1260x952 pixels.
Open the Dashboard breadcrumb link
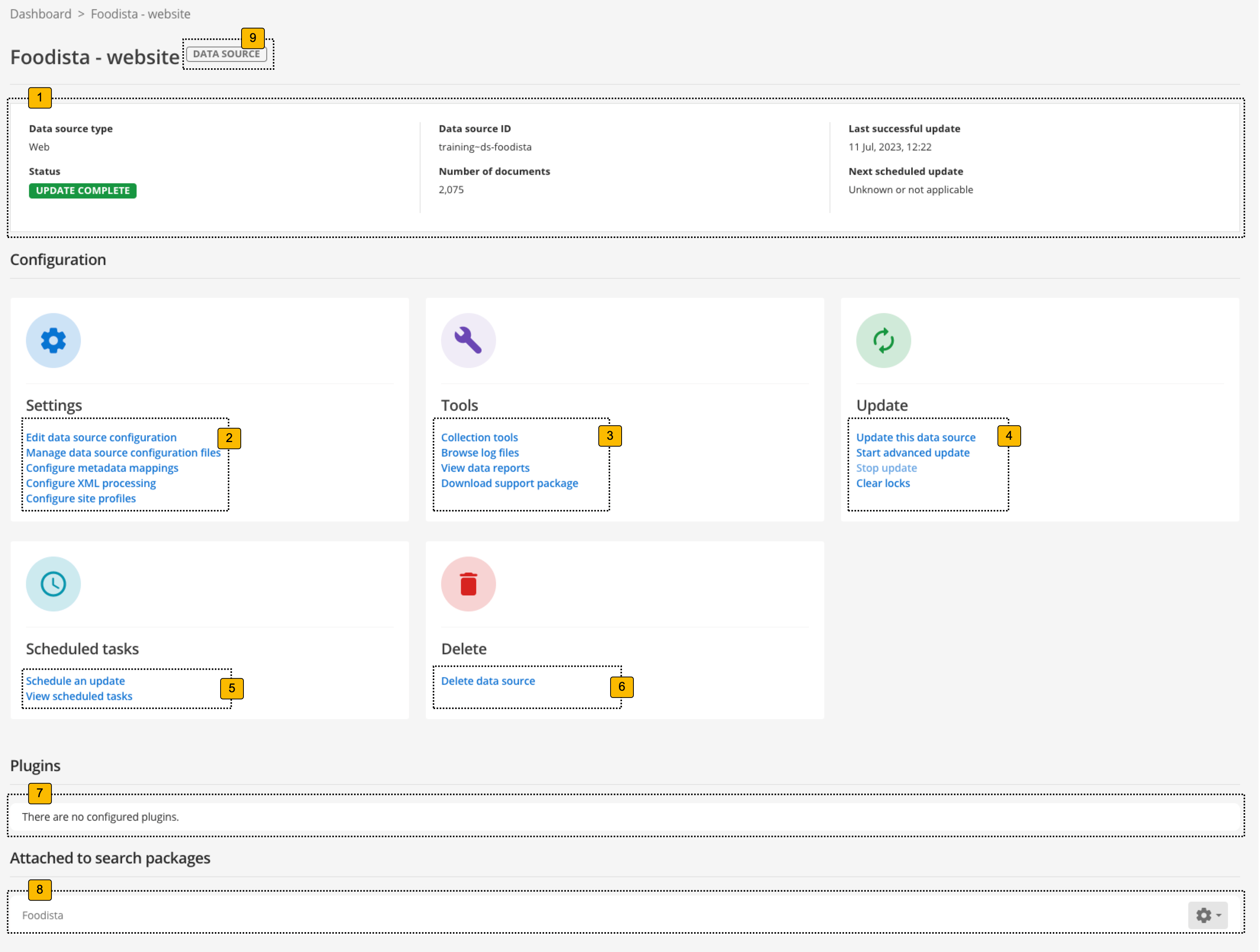(40, 14)
